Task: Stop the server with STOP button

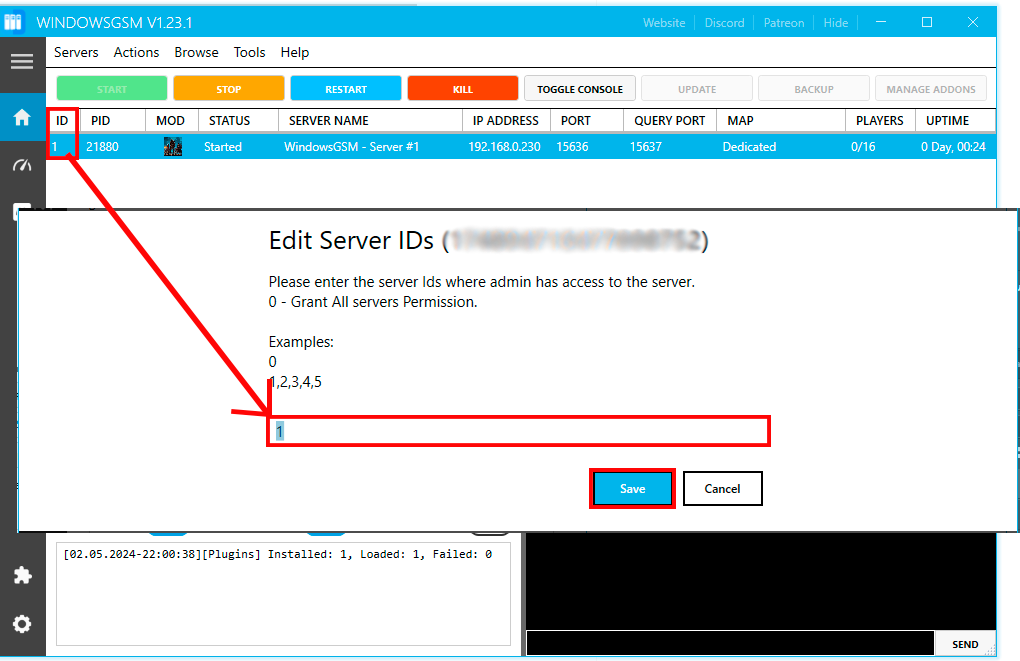Action: coord(229,88)
